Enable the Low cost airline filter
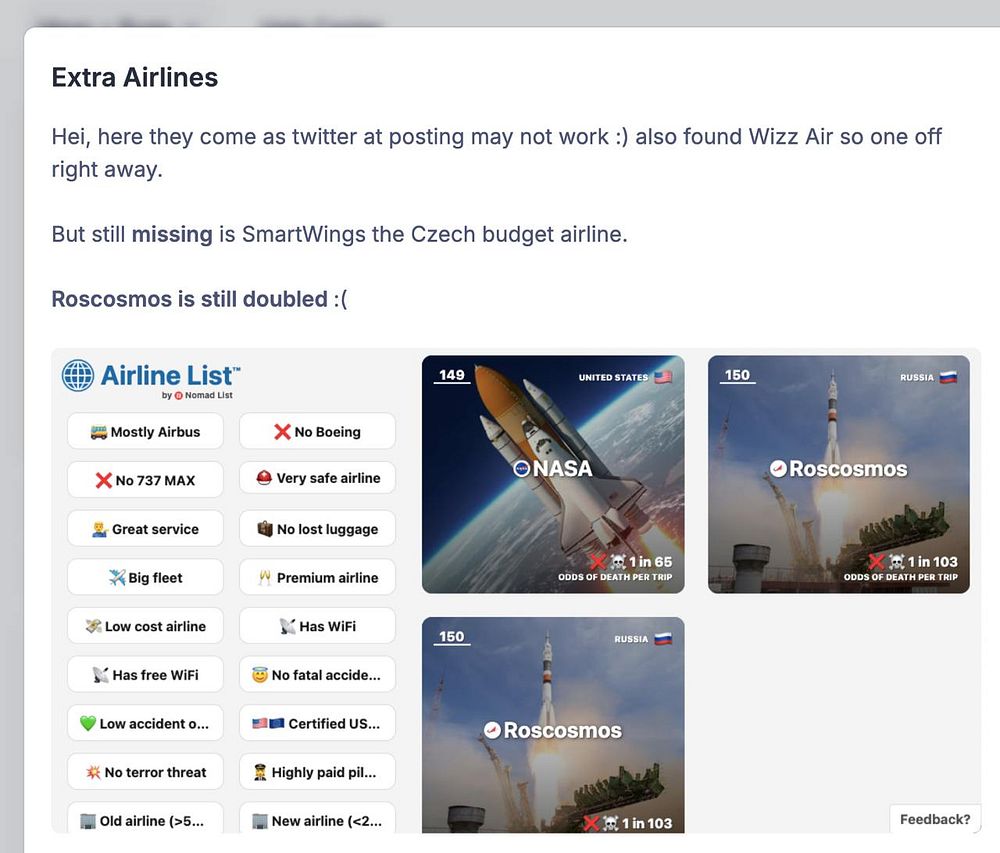The height and width of the screenshot is (853, 1000). point(145,626)
